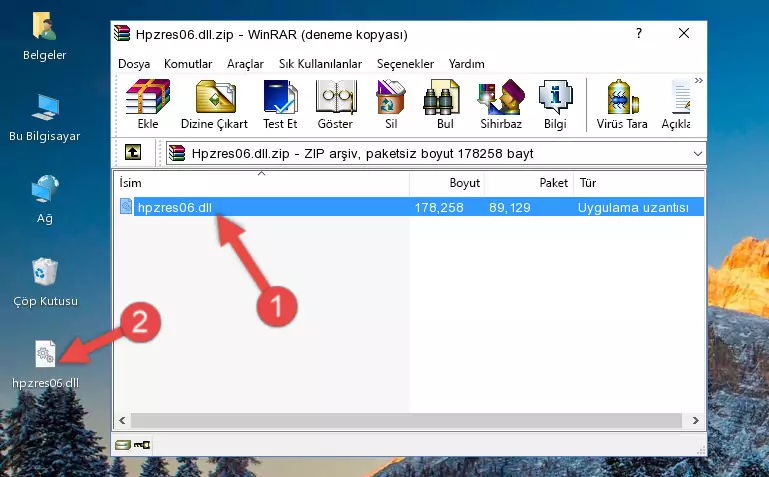This screenshot has width=769, height=477.
Task: Open the Komutlar menu
Action: click(188, 64)
